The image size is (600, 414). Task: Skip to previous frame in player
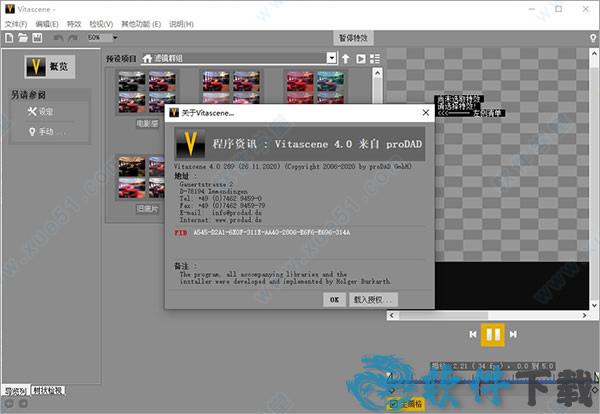[473, 333]
